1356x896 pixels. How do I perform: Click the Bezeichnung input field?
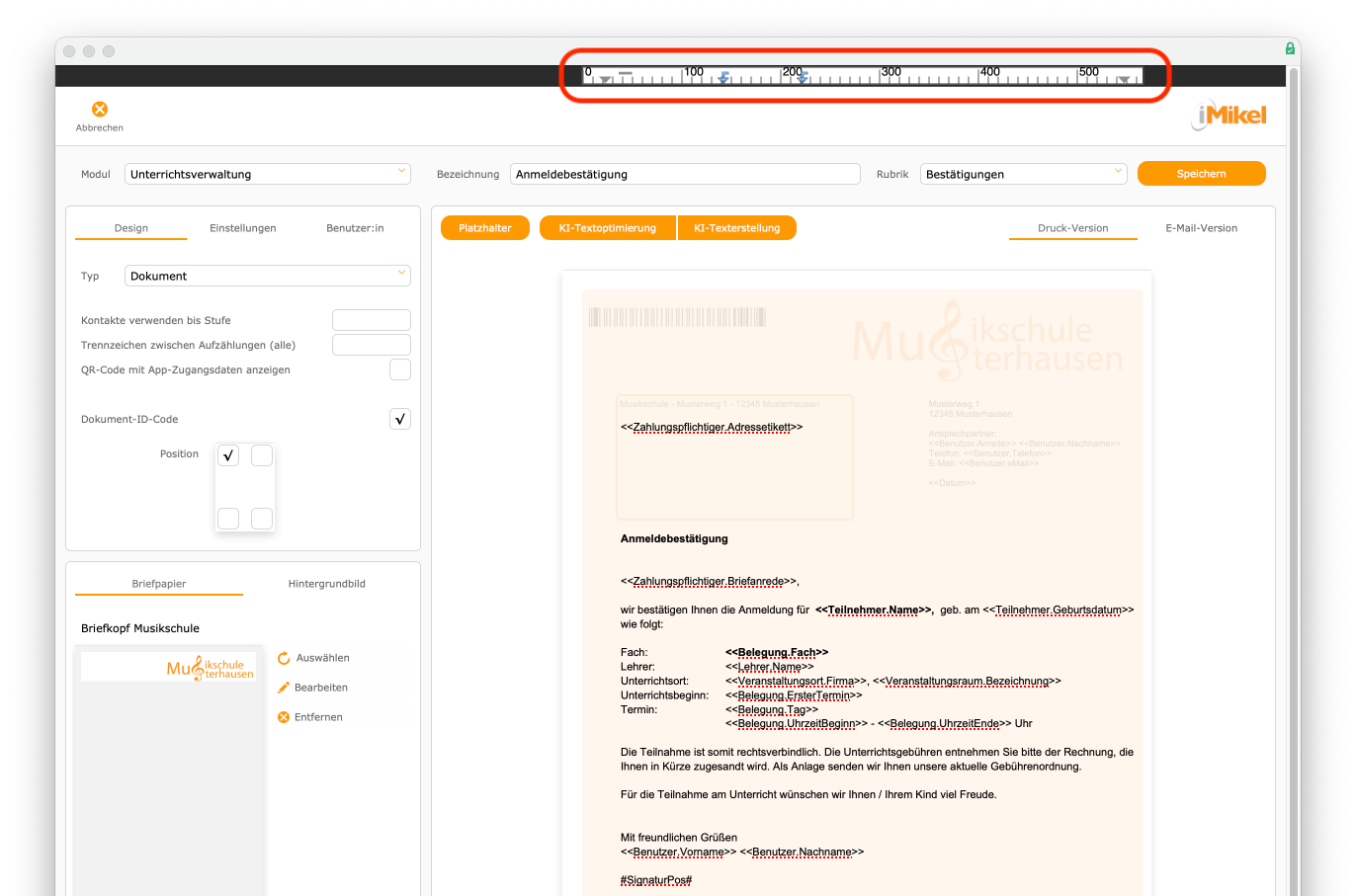coord(685,174)
